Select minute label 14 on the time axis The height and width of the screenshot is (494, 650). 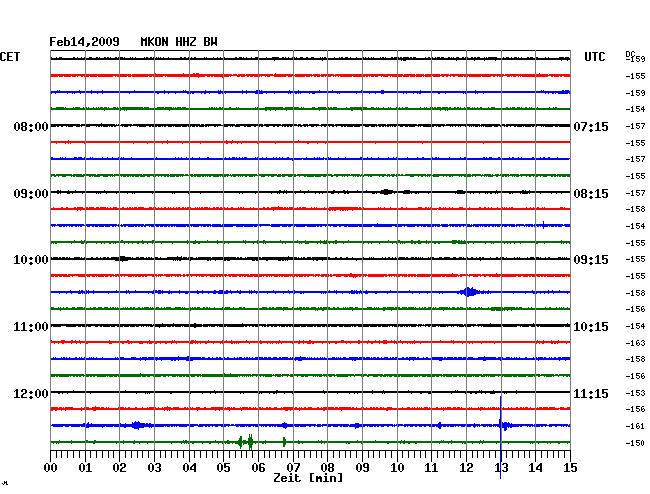(x=535, y=468)
